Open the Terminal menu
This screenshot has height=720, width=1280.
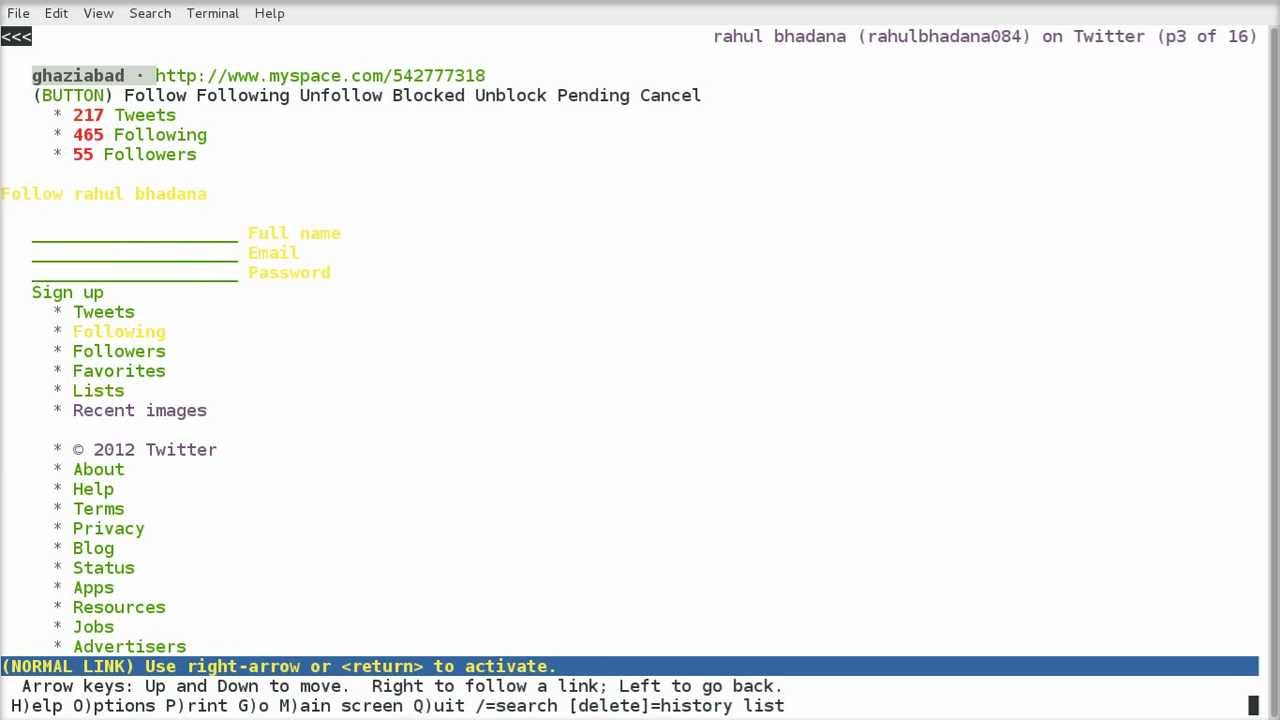pos(212,13)
